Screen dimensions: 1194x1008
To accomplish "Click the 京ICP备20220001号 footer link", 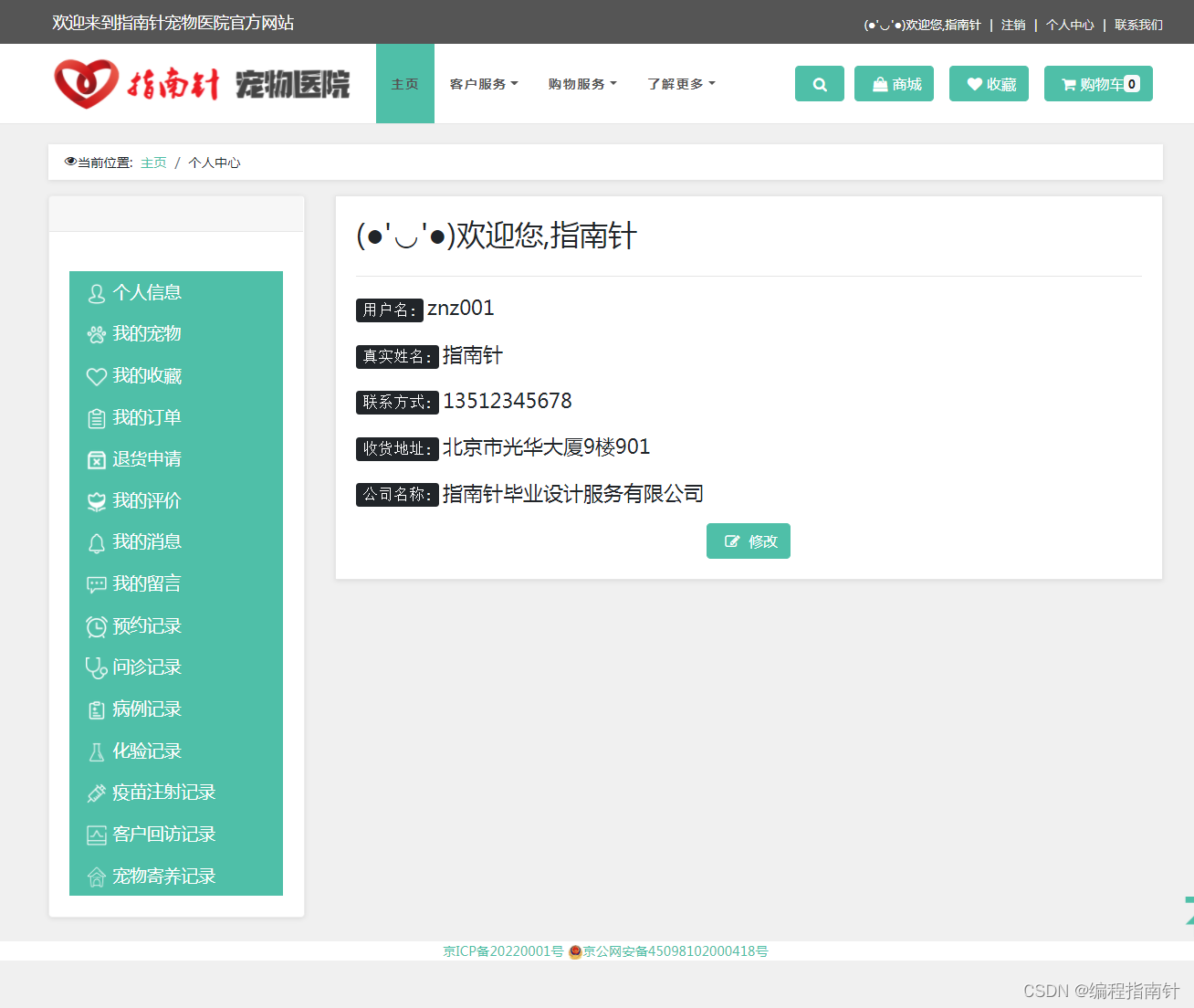I will 503,951.
